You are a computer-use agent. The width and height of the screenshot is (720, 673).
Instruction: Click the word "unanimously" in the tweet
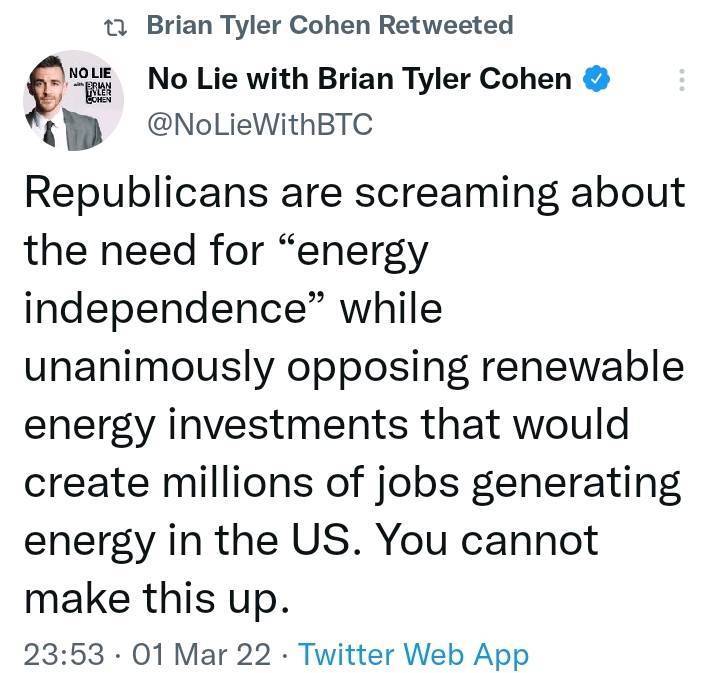(x=149, y=365)
